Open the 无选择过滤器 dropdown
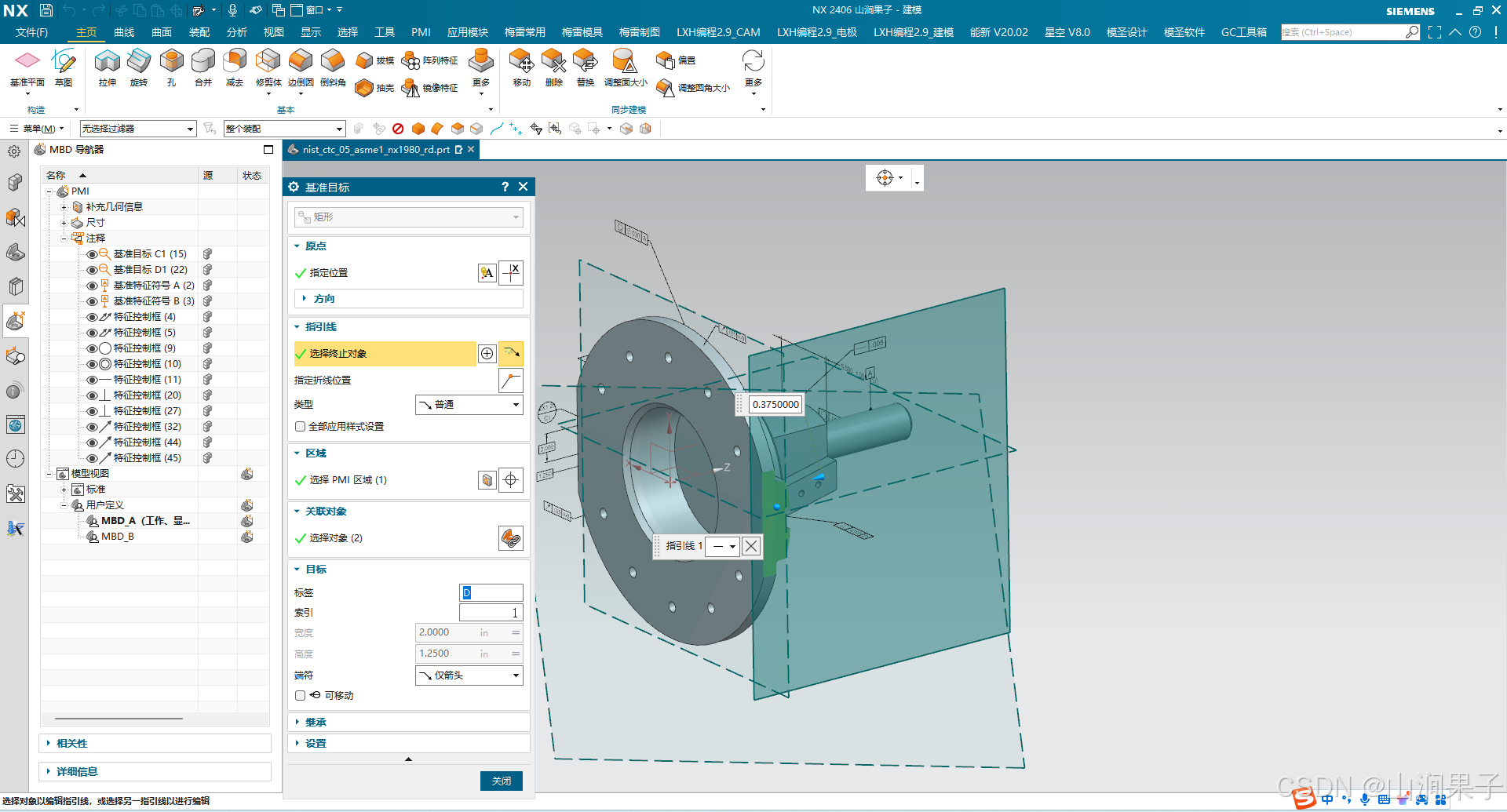Viewport: 1507px width, 812px height. click(137, 129)
